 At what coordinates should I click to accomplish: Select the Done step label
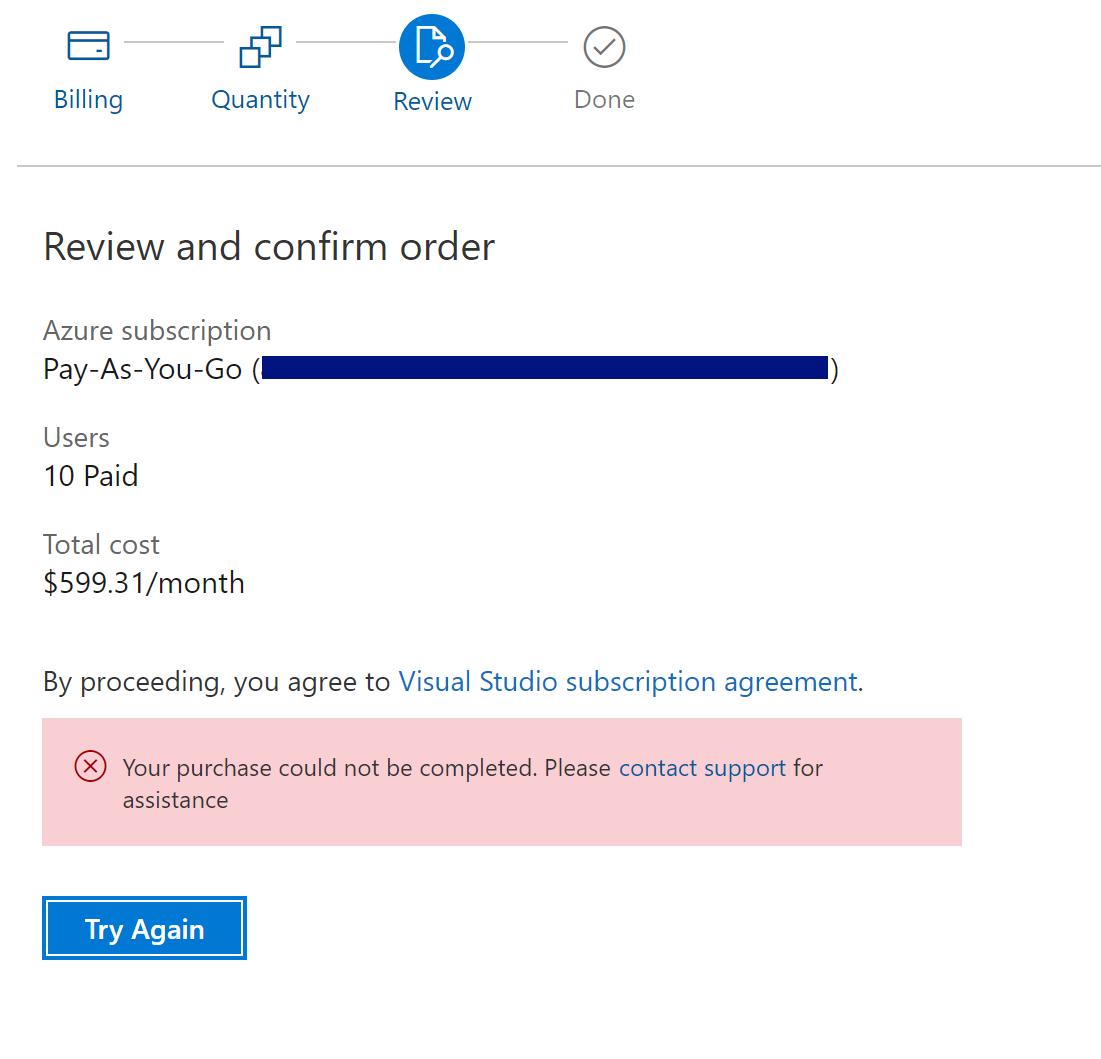coord(605,100)
